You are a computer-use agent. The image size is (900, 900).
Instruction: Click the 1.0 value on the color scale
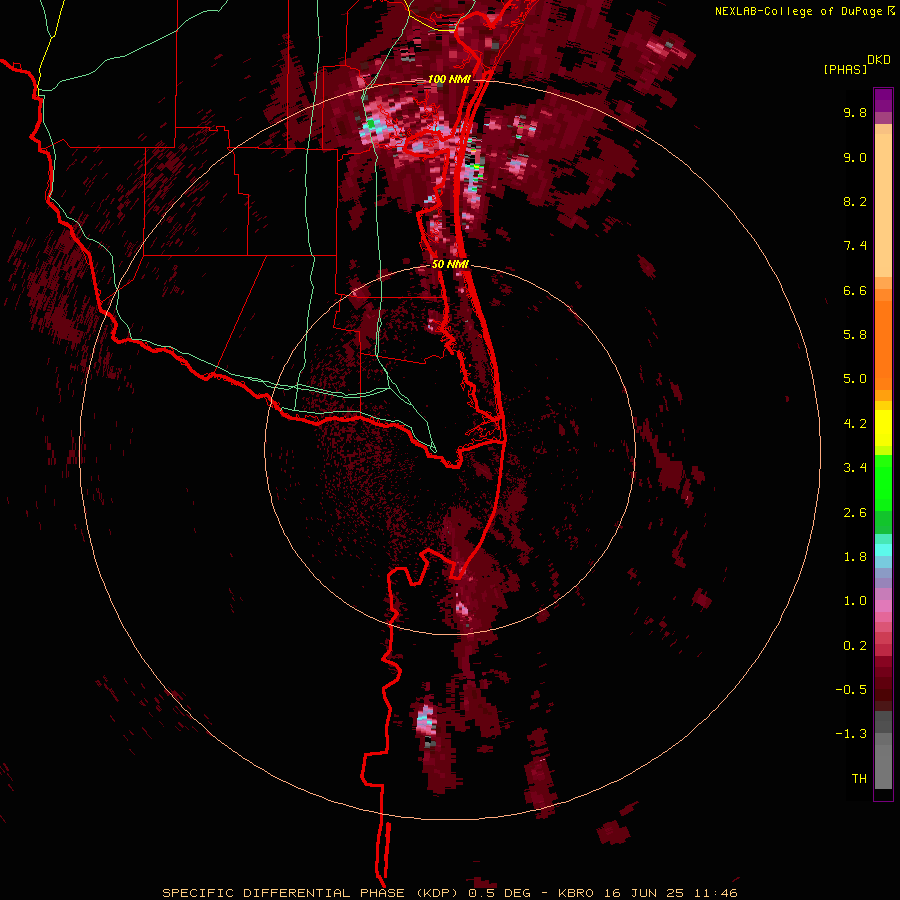[x=855, y=601]
